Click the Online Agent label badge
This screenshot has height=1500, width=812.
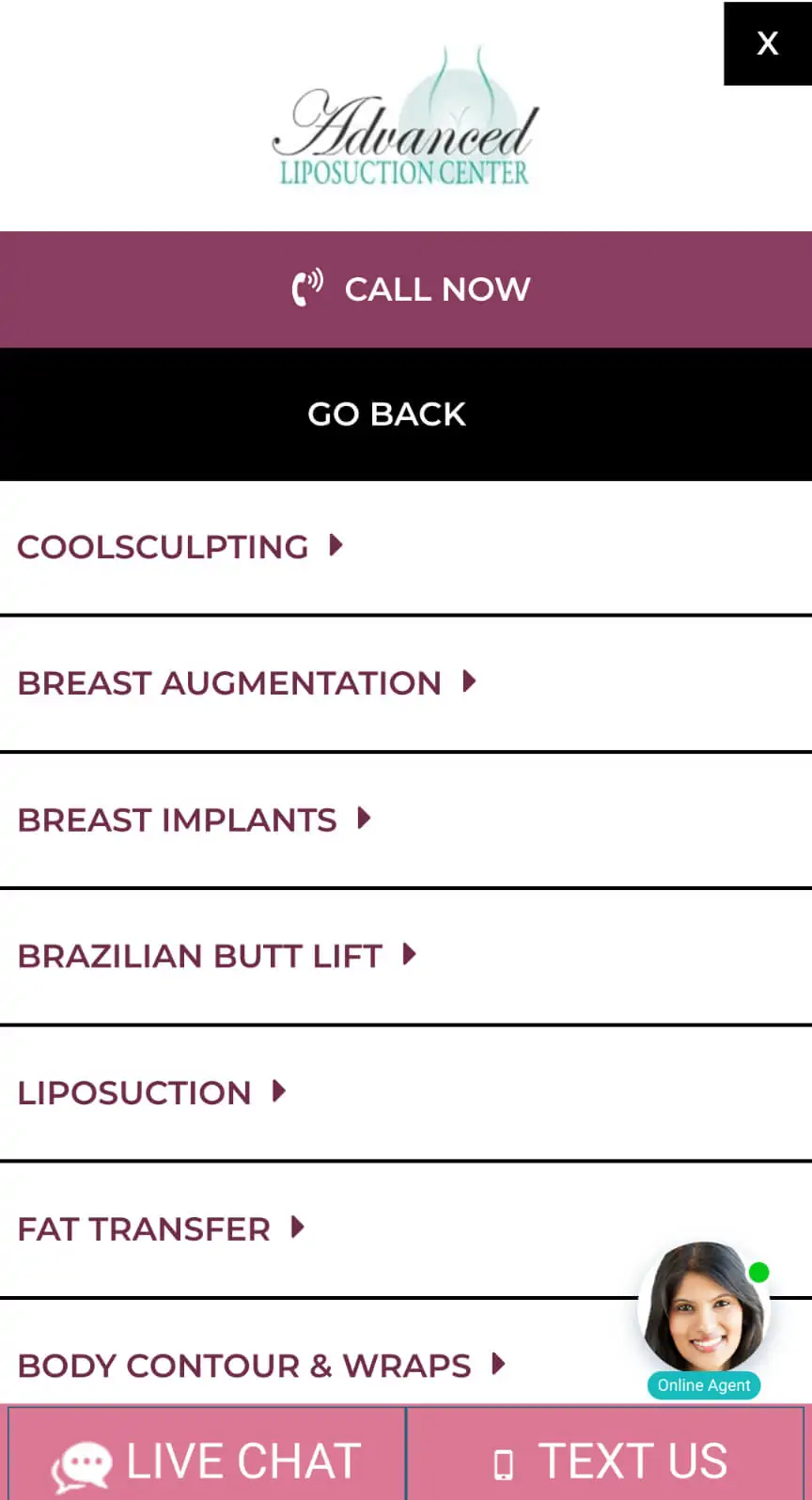pyautogui.click(x=704, y=1385)
